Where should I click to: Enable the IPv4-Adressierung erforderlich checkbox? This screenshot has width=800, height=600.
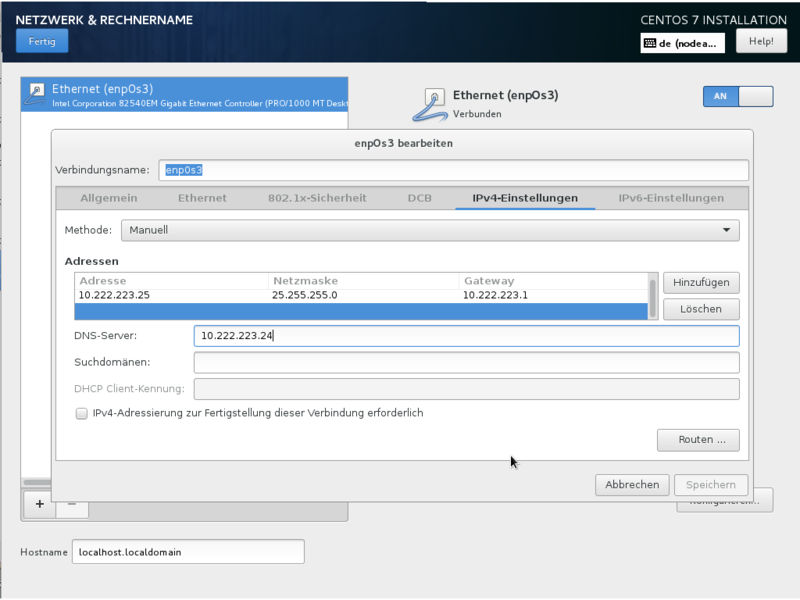click(x=82, y=413)
